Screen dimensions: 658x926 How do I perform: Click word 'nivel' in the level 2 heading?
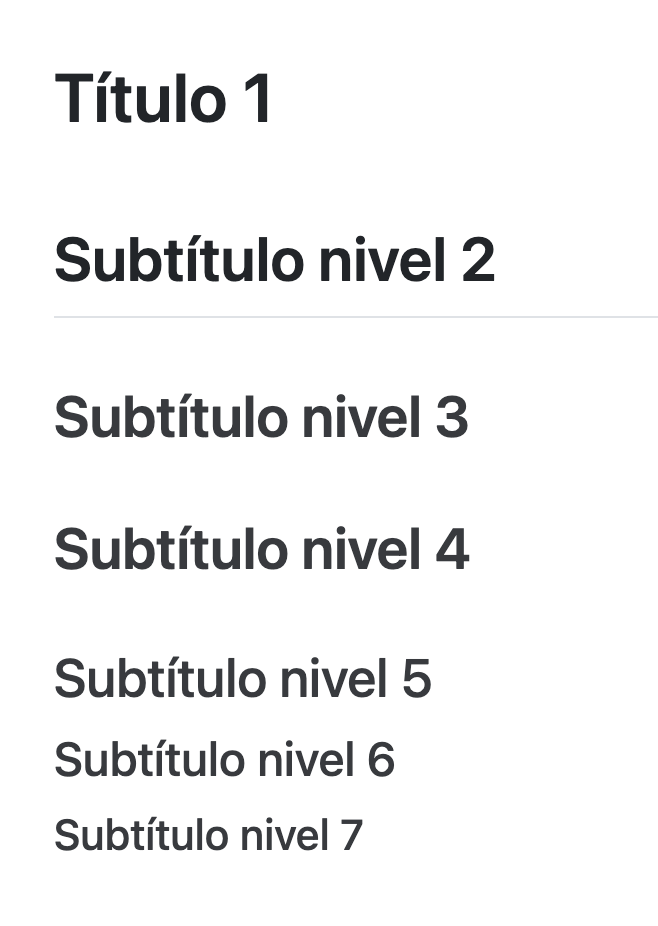(x=382, y=260)
